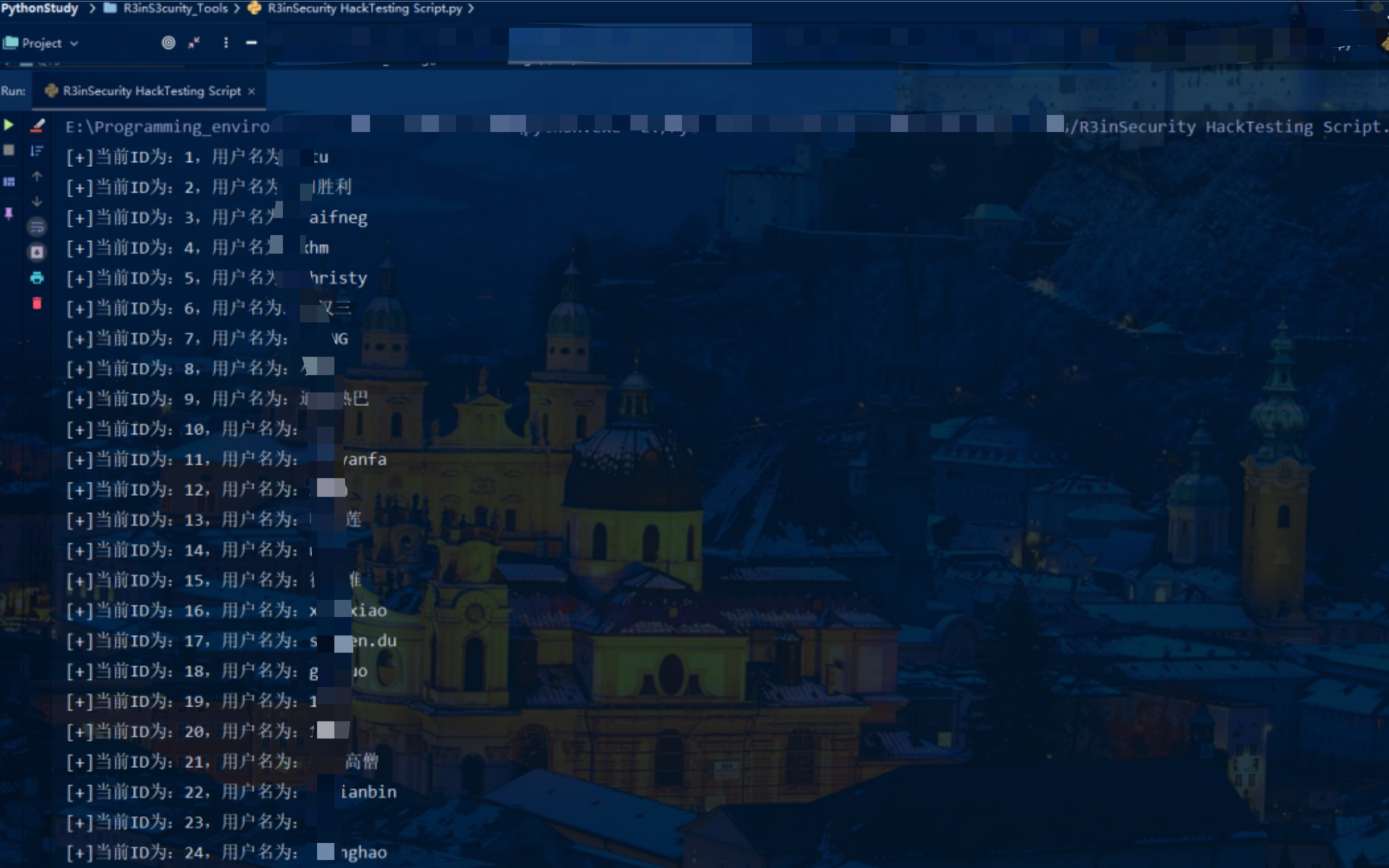Clear all output with trash icon
Screen dimensions: 1389x868
(x=37, y=303)
